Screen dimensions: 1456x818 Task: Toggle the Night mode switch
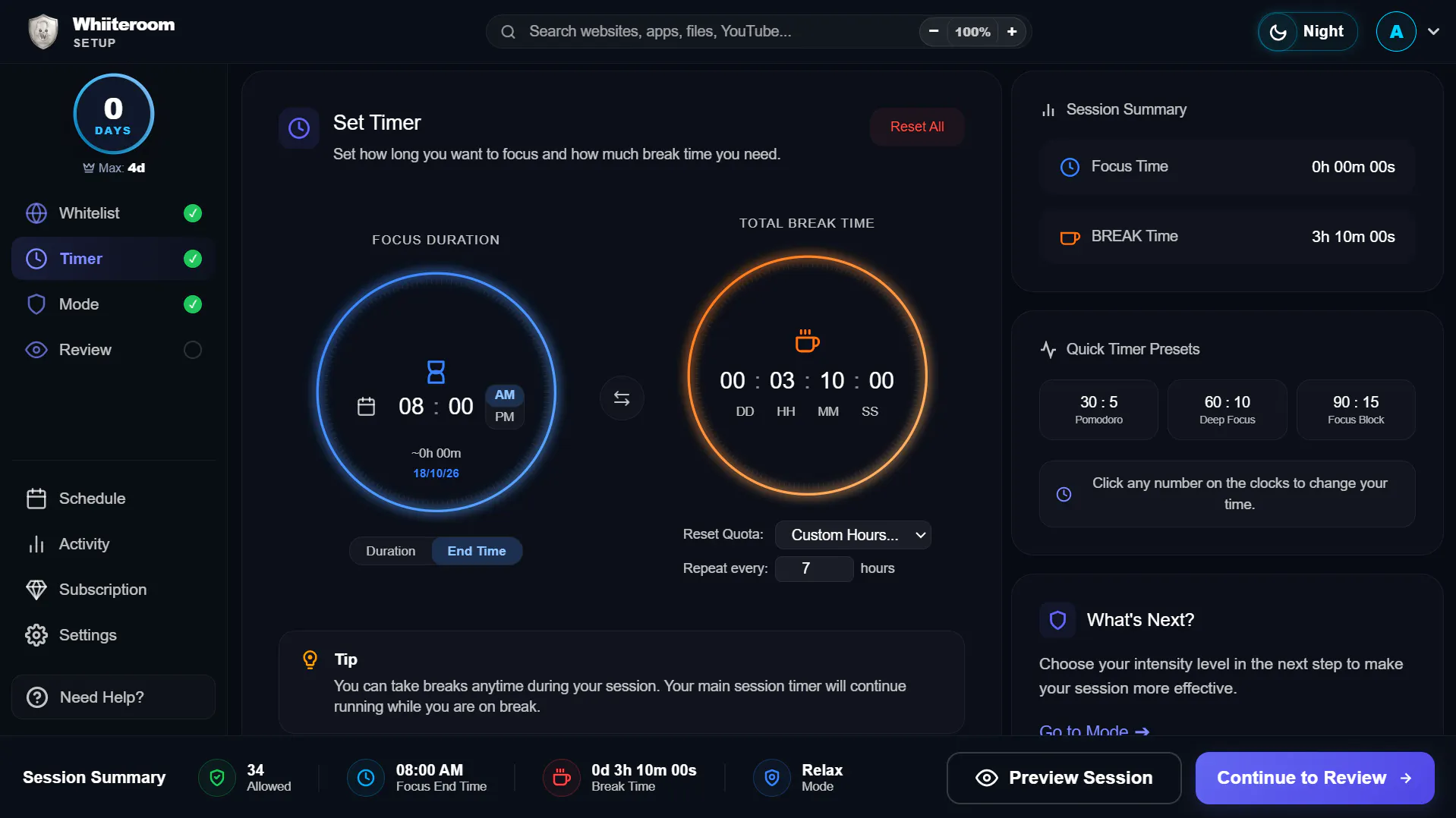tap(1307, 32)
